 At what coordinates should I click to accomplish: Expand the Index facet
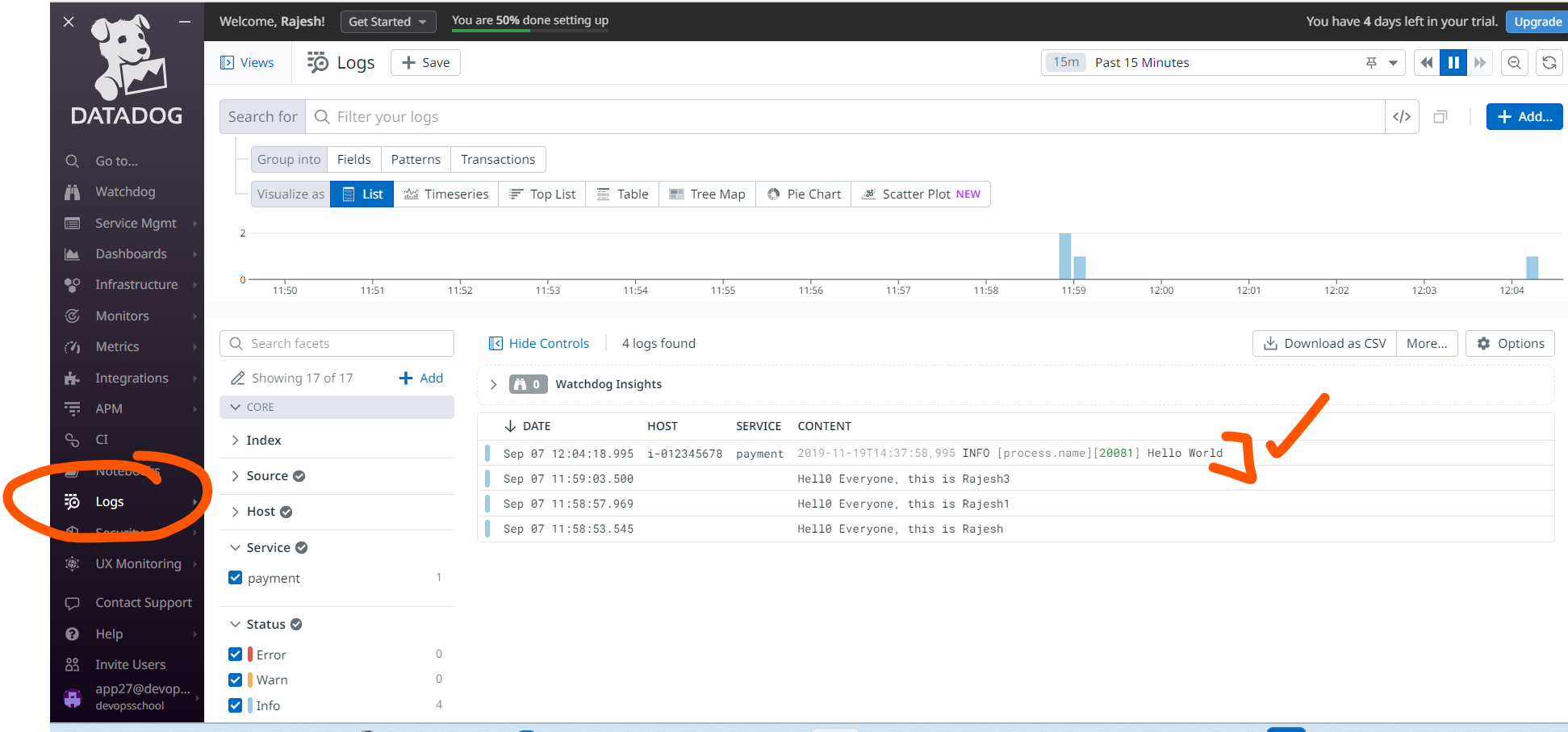pyautogui.click(x=263, y=441)
